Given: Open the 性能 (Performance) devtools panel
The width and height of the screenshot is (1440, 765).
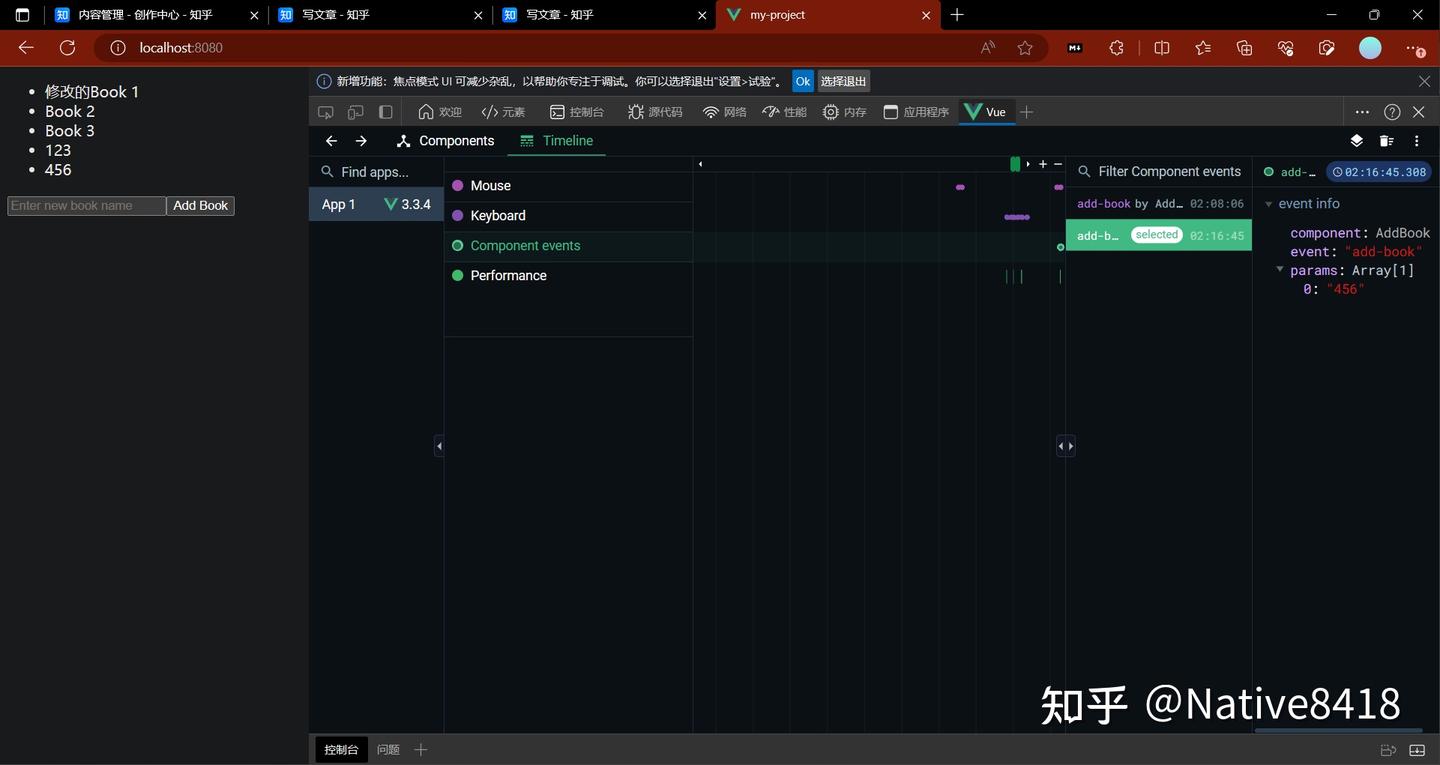Looking at the screenshot, I should (x=785, y=112).
